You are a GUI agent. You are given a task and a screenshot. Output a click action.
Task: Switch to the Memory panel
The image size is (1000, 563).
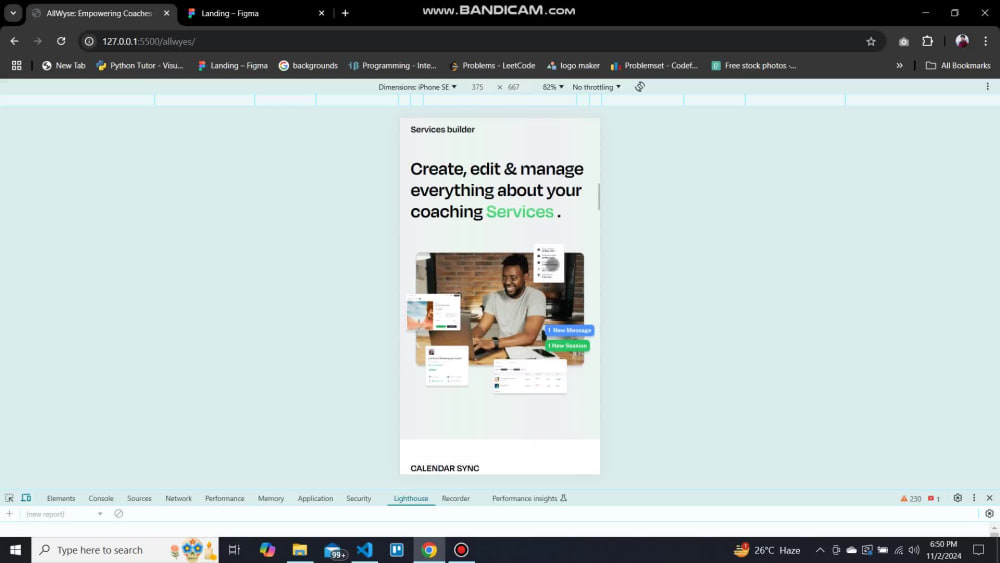point(271,499)
